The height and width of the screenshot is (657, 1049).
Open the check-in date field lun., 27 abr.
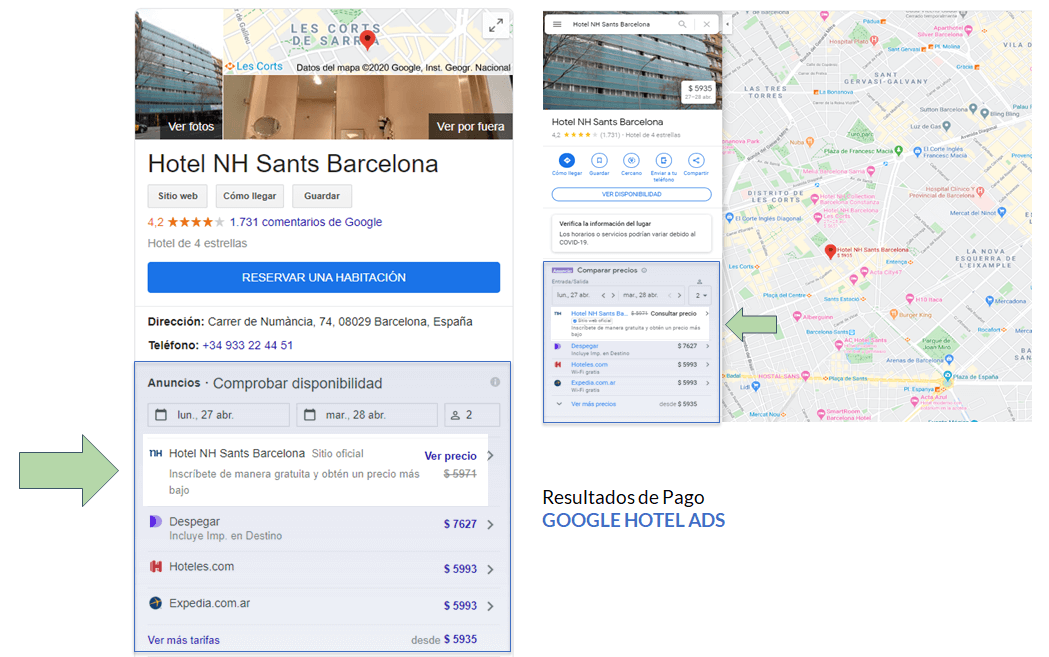(218, 415)
